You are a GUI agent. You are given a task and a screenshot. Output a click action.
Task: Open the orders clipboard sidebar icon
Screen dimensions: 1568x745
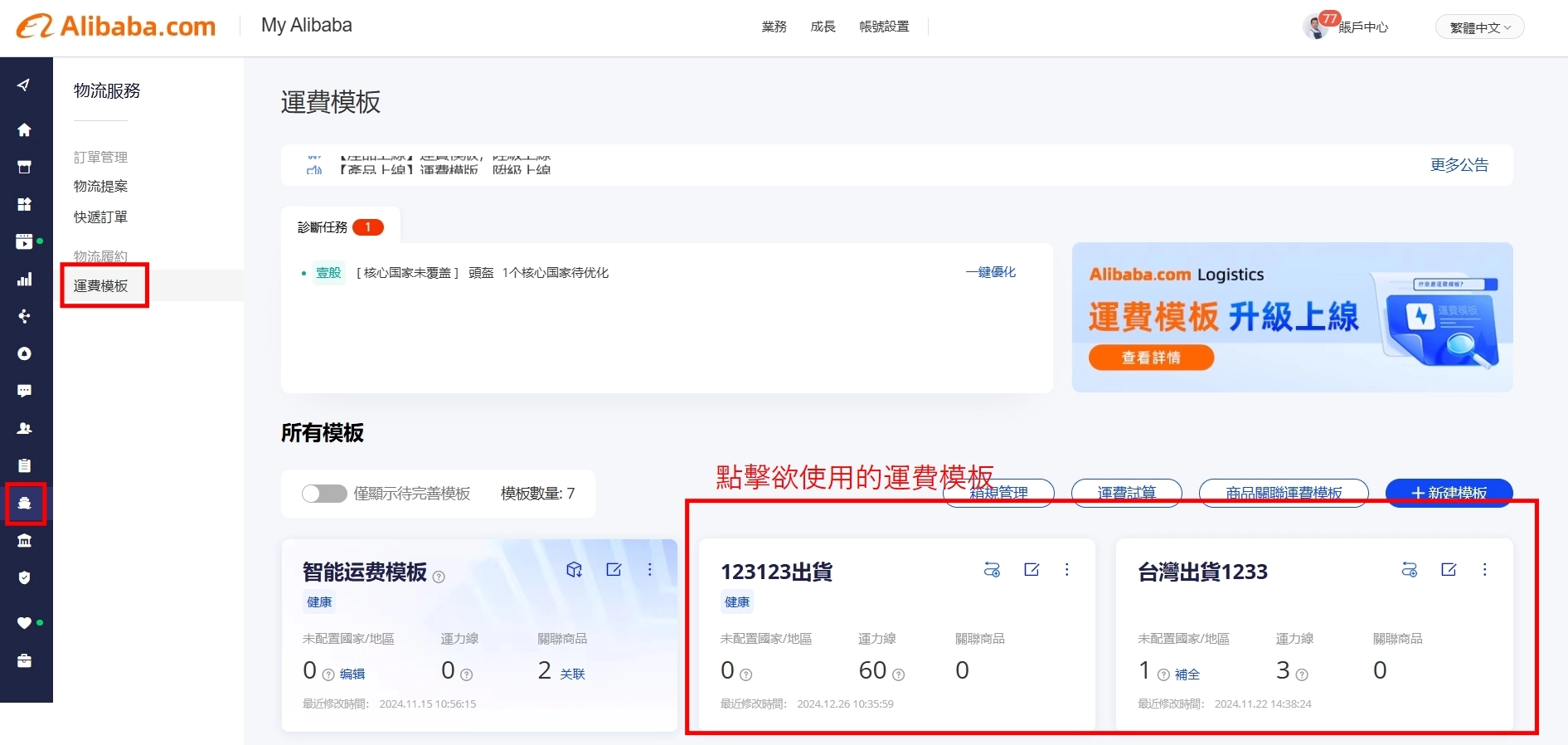point(24,465)
